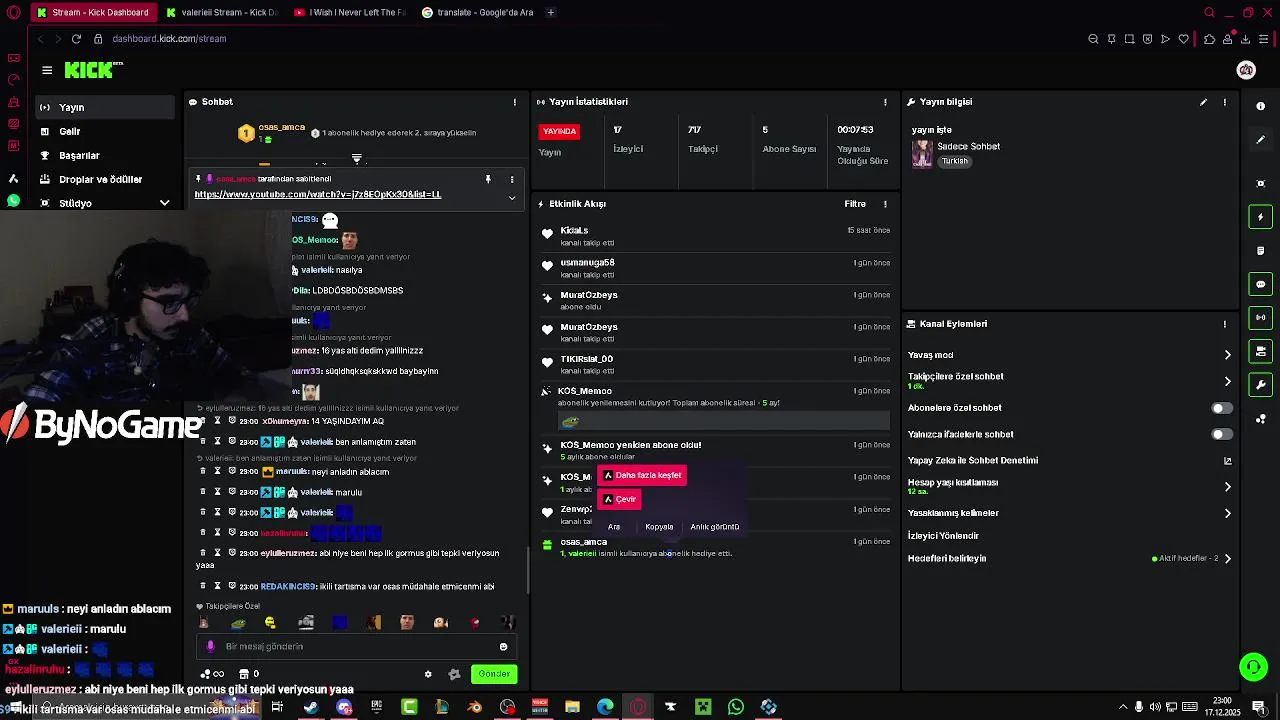Toggle the Abonelere özel sohbet switch
Viewport: 1280px width, 720px height.
click(1222, 408)
